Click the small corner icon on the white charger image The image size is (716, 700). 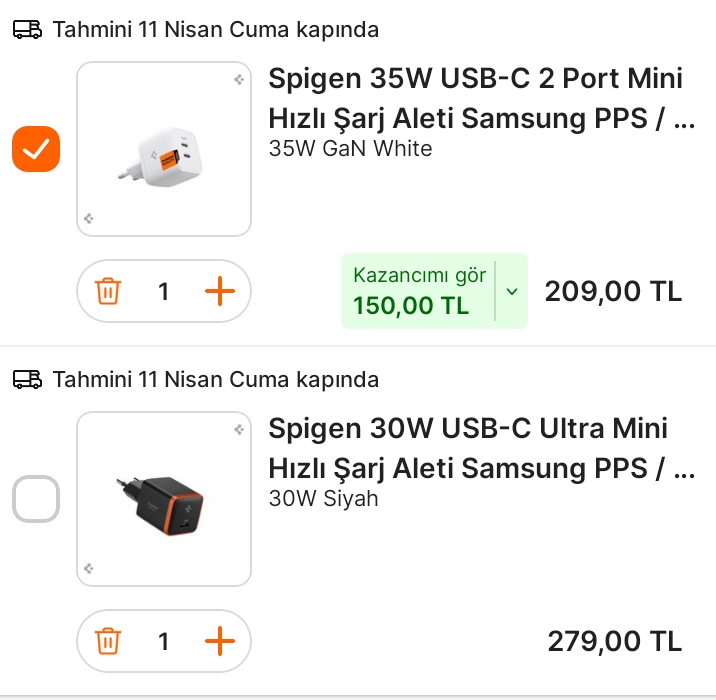pos(238,80)
